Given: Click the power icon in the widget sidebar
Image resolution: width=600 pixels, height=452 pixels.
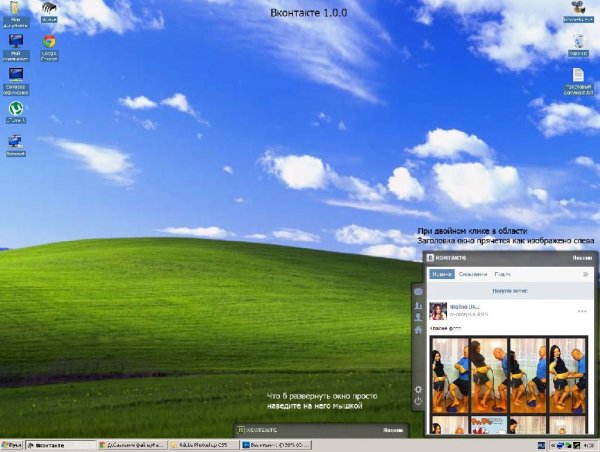Looking at the screenshot, I should (418, 401).
